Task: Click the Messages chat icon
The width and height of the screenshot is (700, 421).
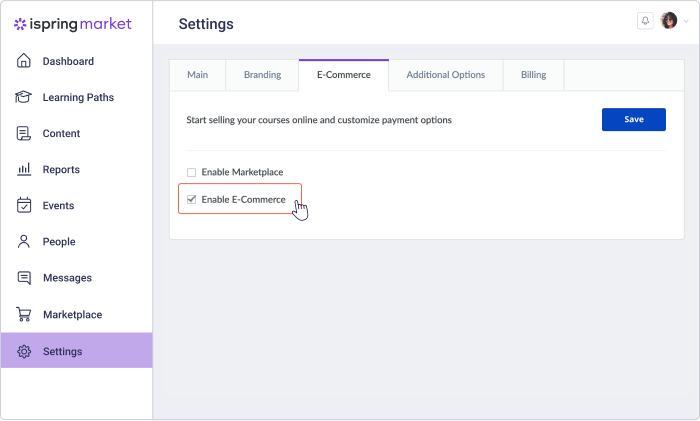Action: pos(24,278)
